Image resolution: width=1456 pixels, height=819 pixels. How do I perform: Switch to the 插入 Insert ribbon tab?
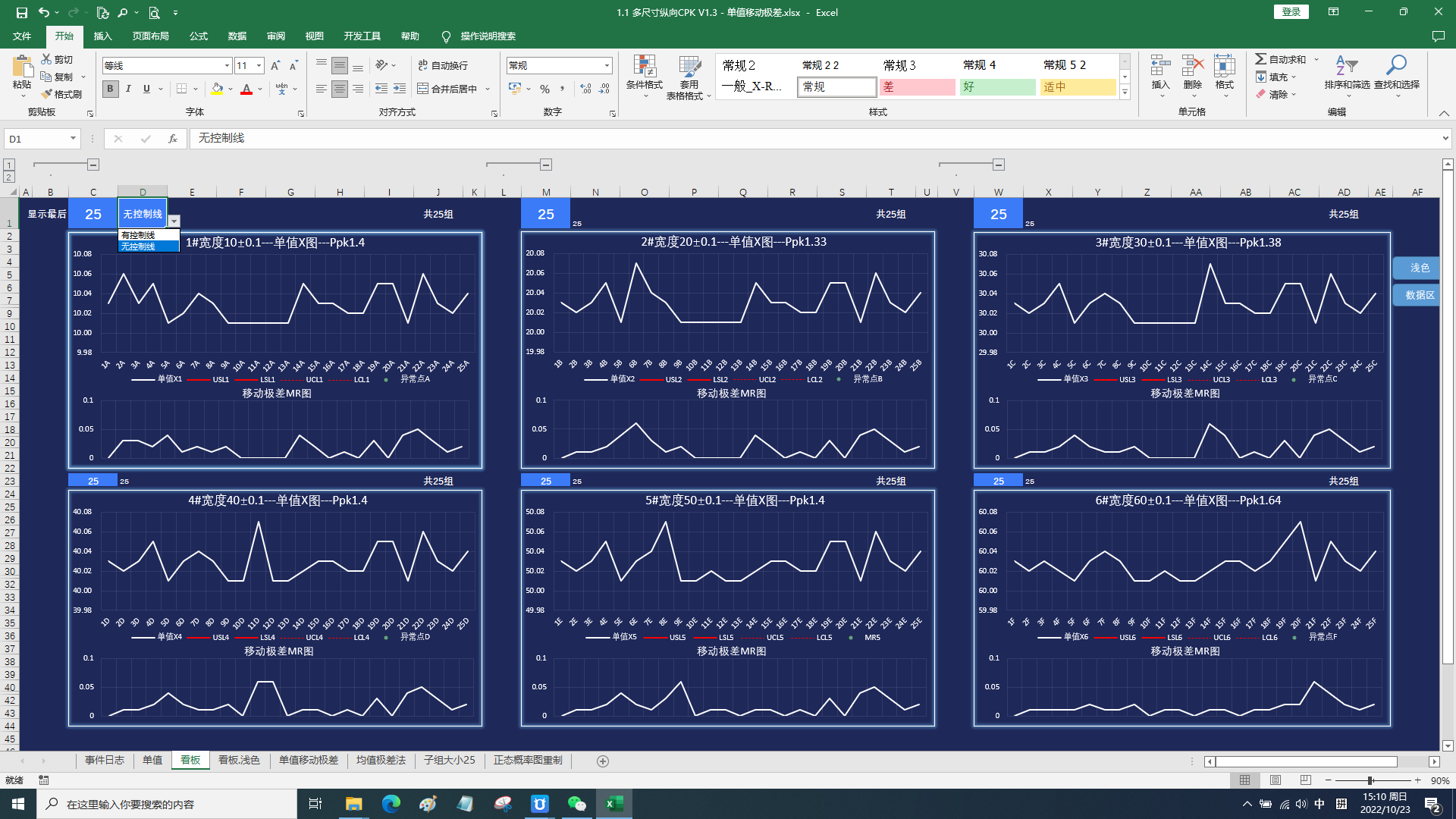point(102,36)
